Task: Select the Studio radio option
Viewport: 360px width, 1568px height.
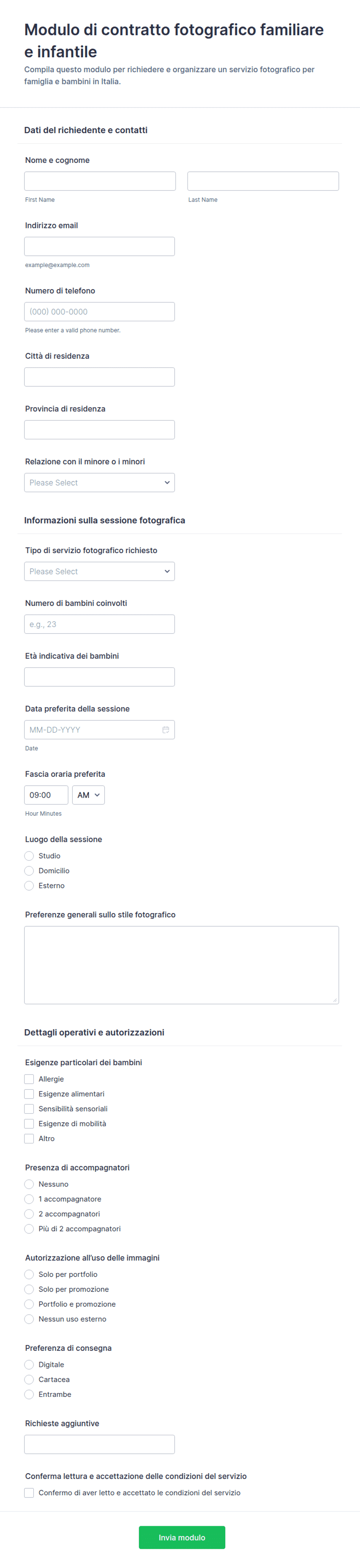Action: (x=29, y=855)
